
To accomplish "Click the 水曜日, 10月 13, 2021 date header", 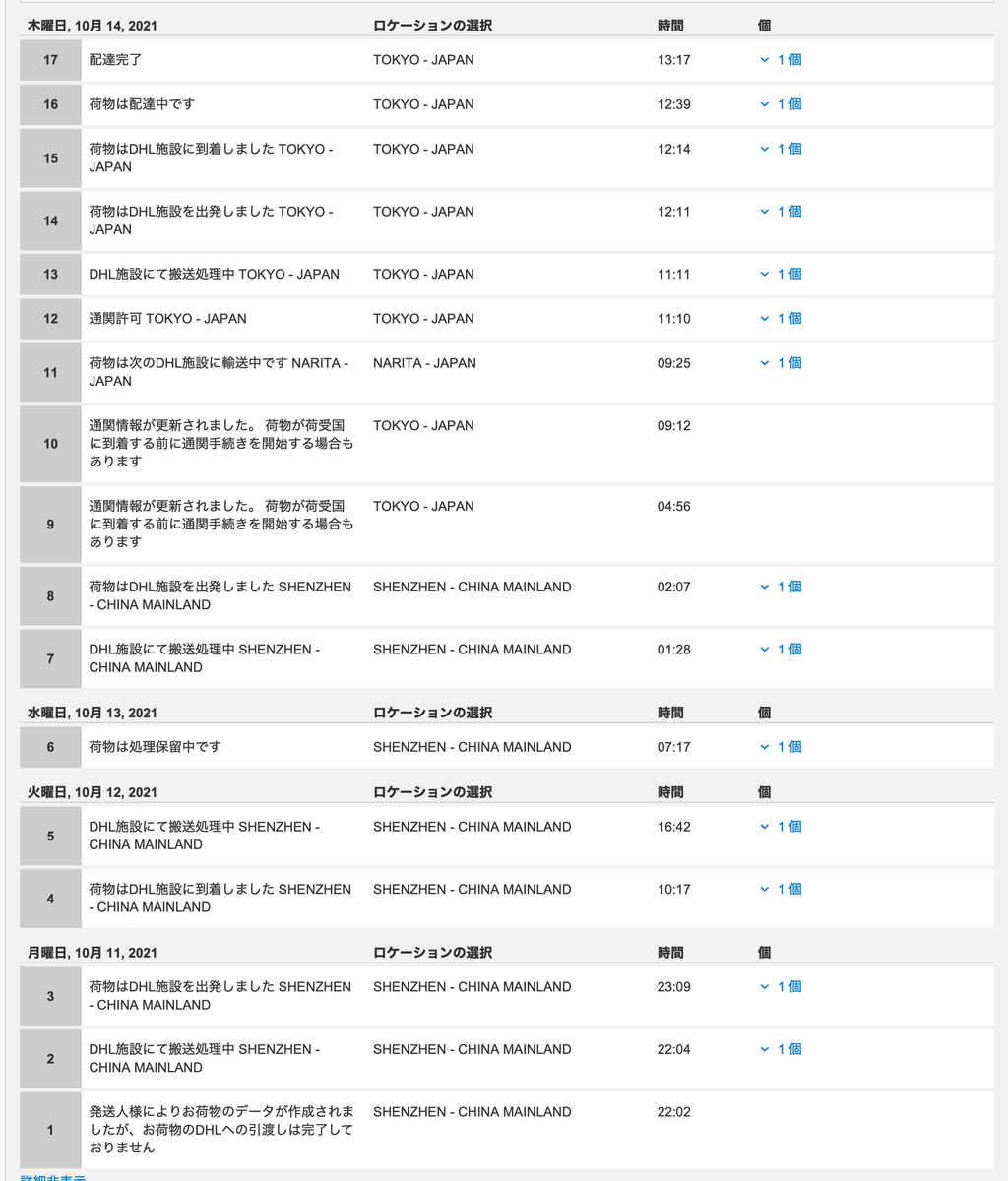I will coord(92,713).
